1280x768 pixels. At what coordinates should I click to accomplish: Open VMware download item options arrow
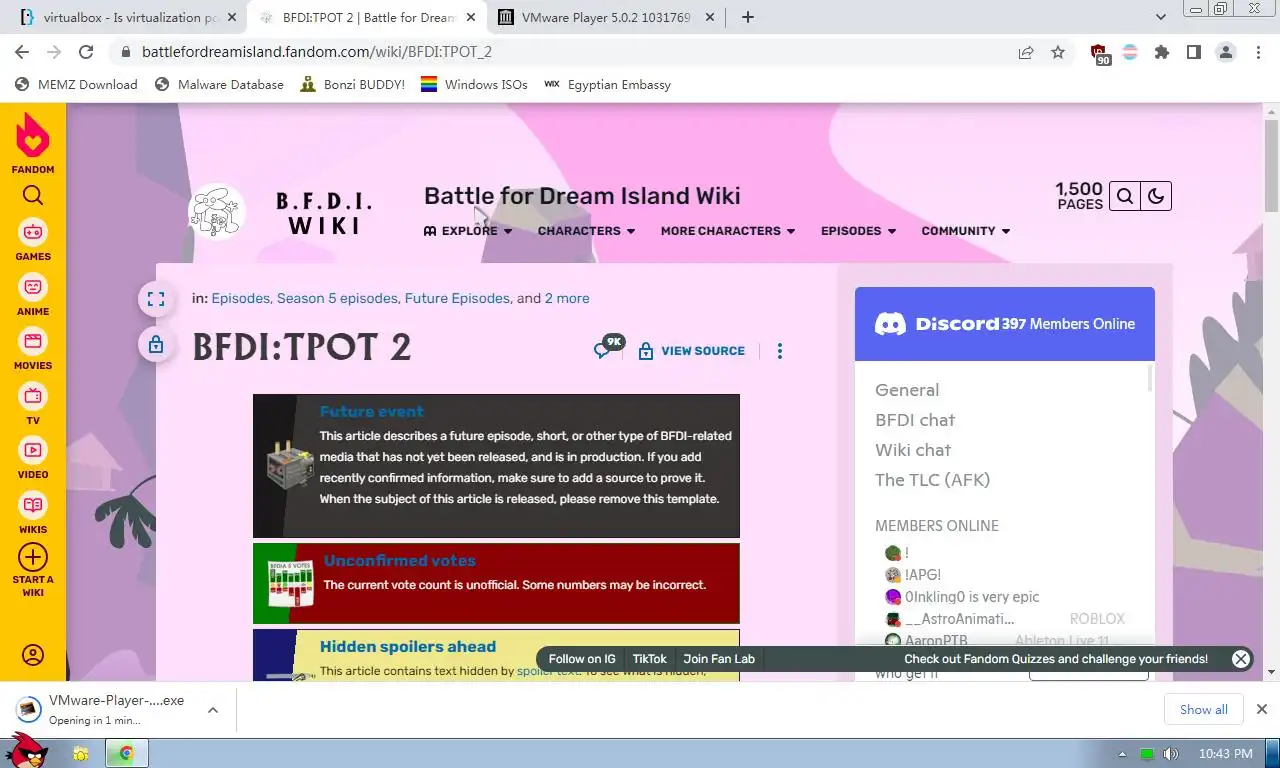(x=213, y=710)
